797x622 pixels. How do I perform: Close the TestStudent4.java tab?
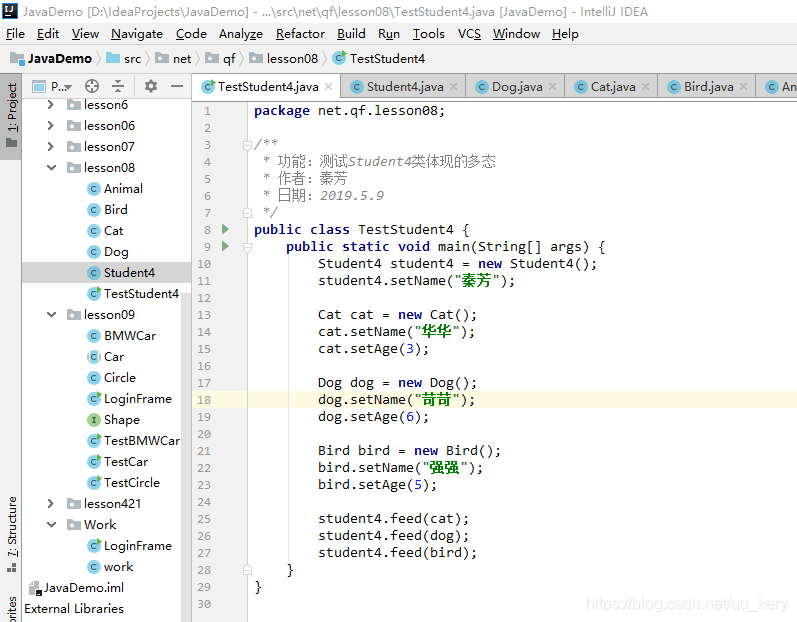[329, 87]
